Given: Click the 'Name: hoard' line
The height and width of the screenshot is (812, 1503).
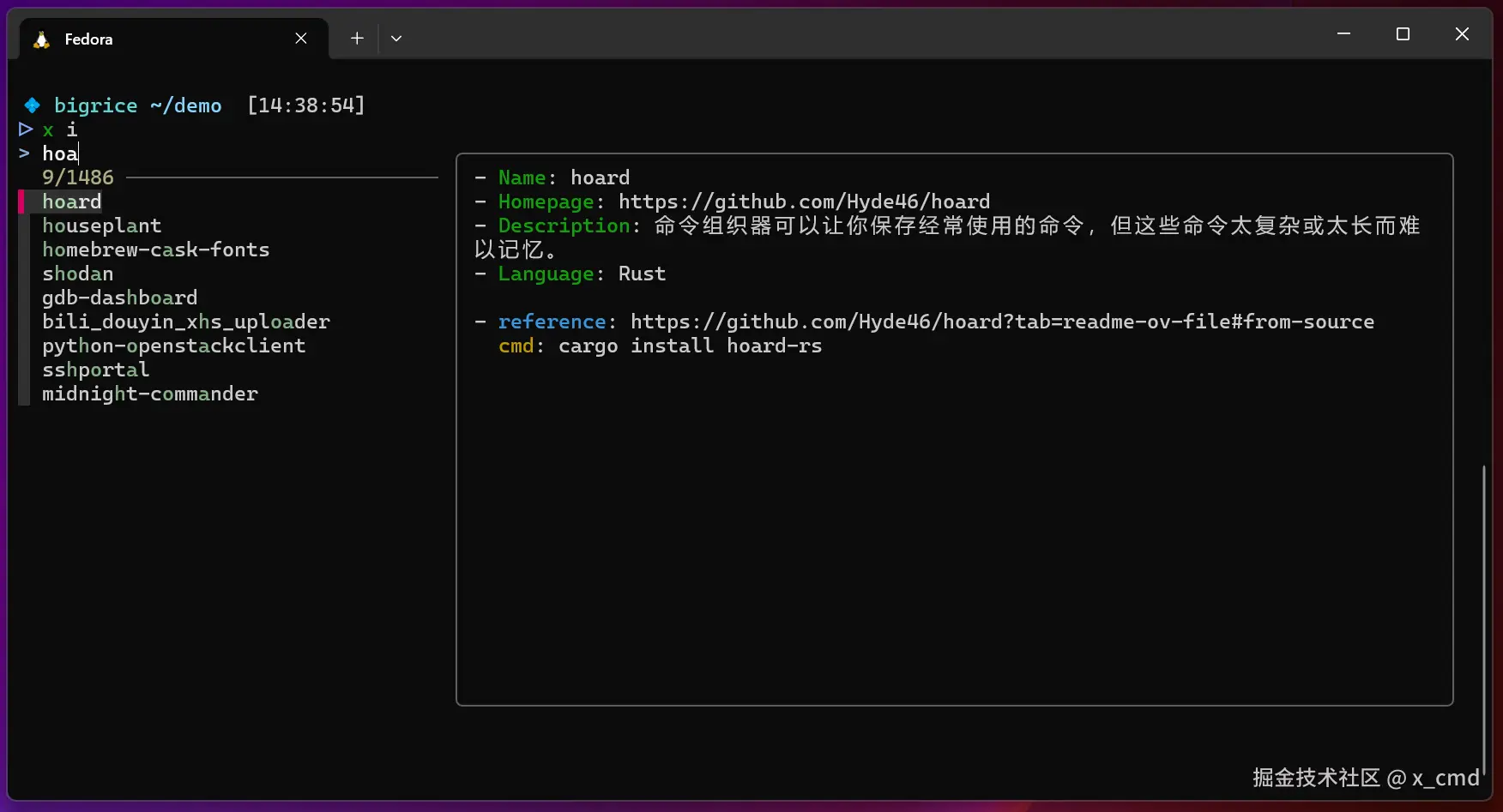Looking at the screenshot, I should point(552,177).
